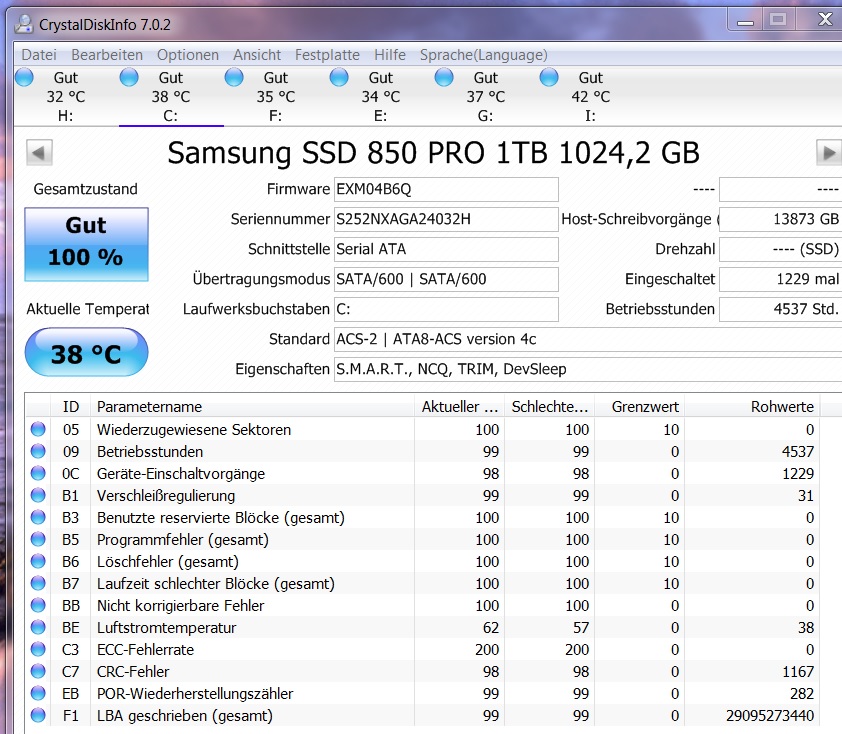
Task: Open the Festplatte menu
Action: (327, 55)
